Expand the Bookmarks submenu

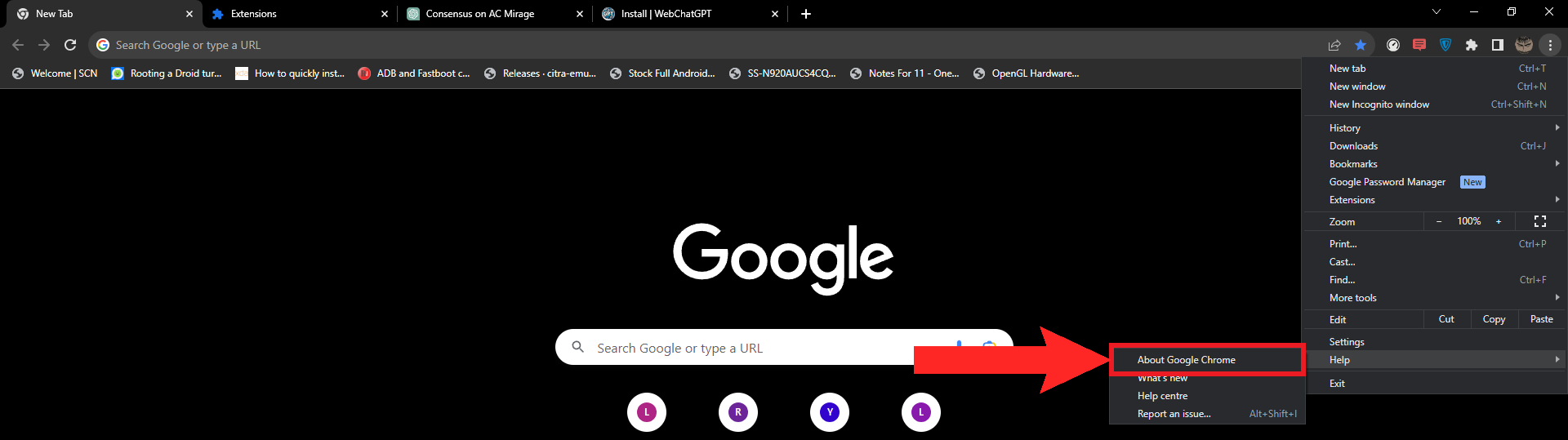(x=1434, y=164)
